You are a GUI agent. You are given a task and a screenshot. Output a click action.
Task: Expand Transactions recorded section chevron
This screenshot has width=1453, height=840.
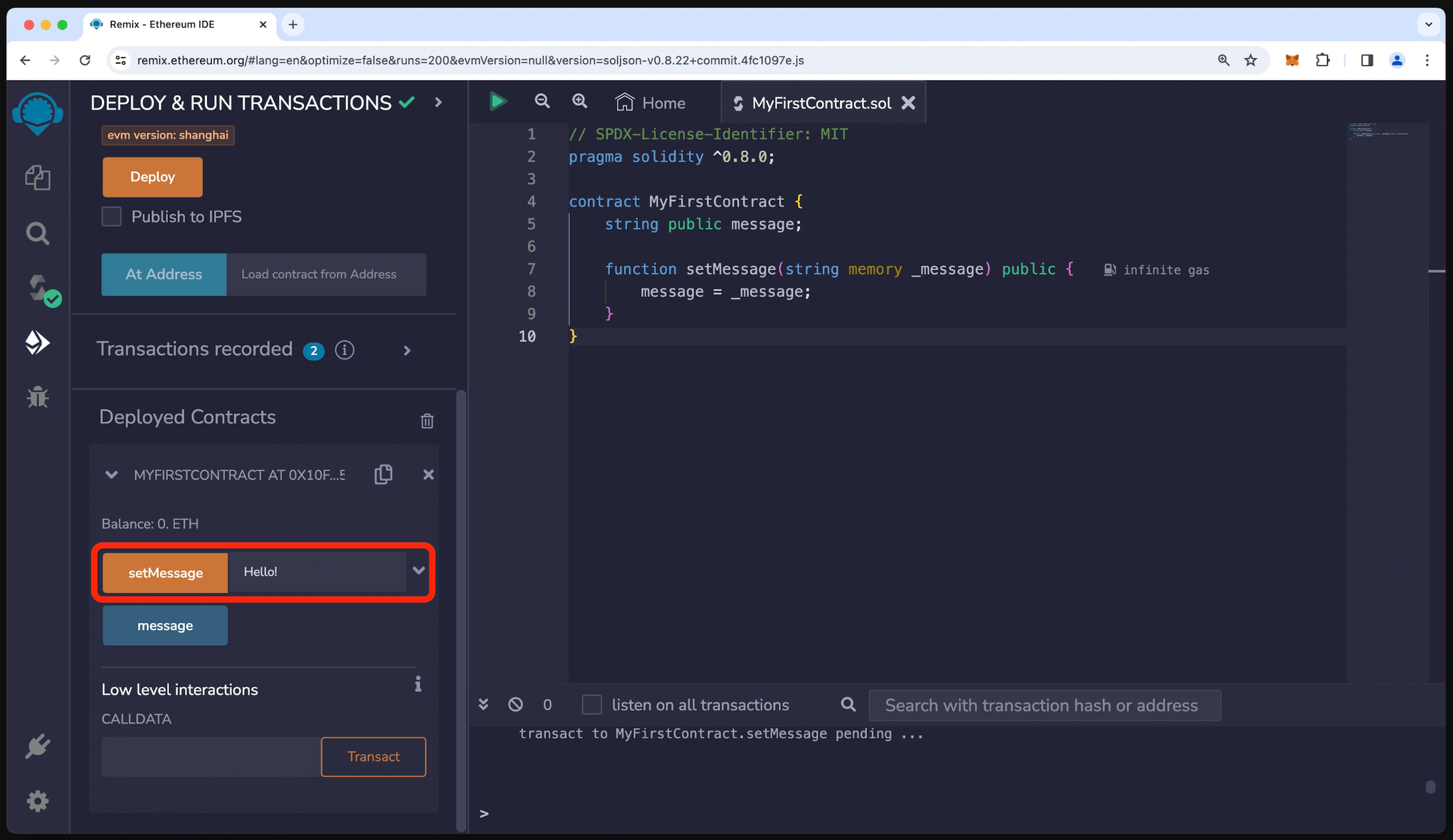click(x=407, y=351)
